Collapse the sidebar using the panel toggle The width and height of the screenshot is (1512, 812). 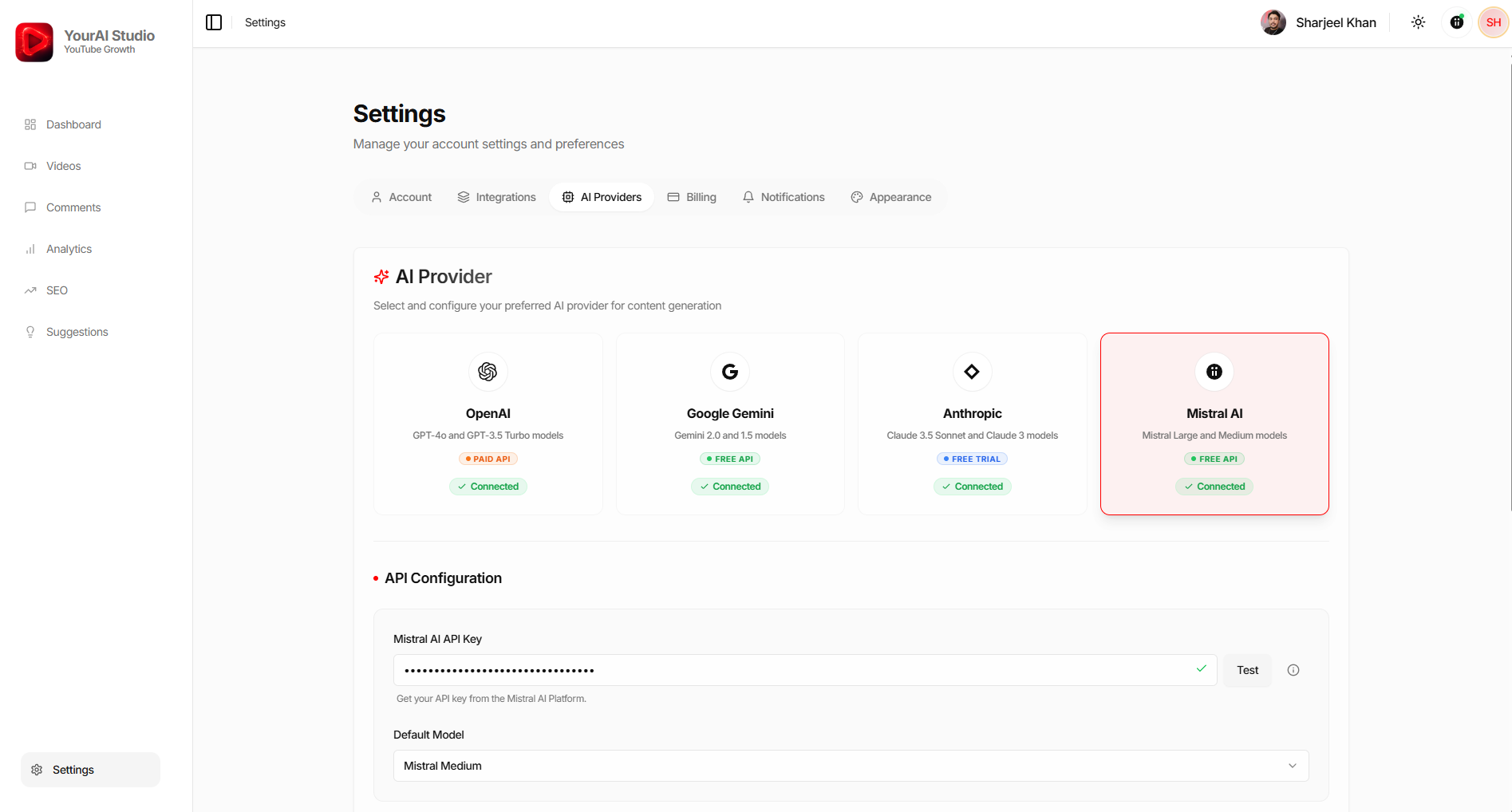click(214, 22)
